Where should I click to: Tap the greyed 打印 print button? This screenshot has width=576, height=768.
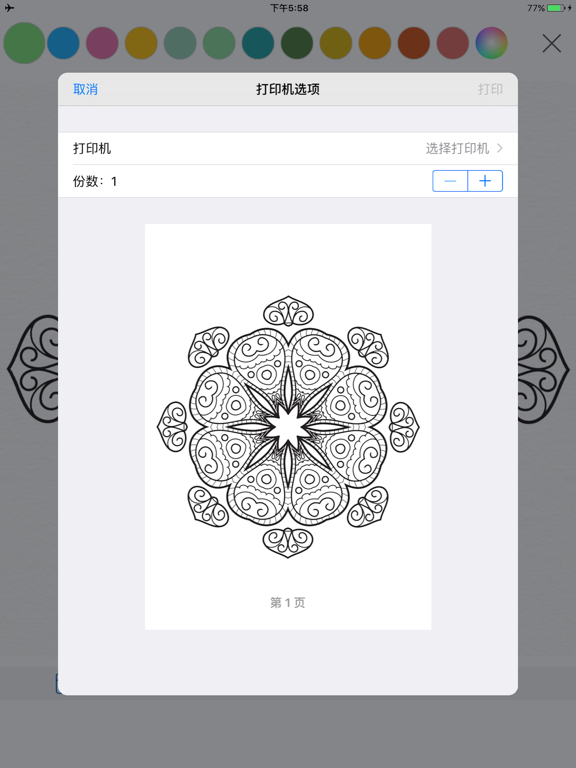click(490, 89)
